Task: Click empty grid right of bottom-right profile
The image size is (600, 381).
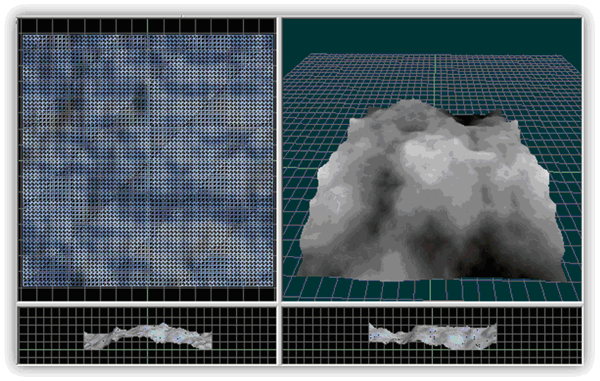Action: click(539, 335)
